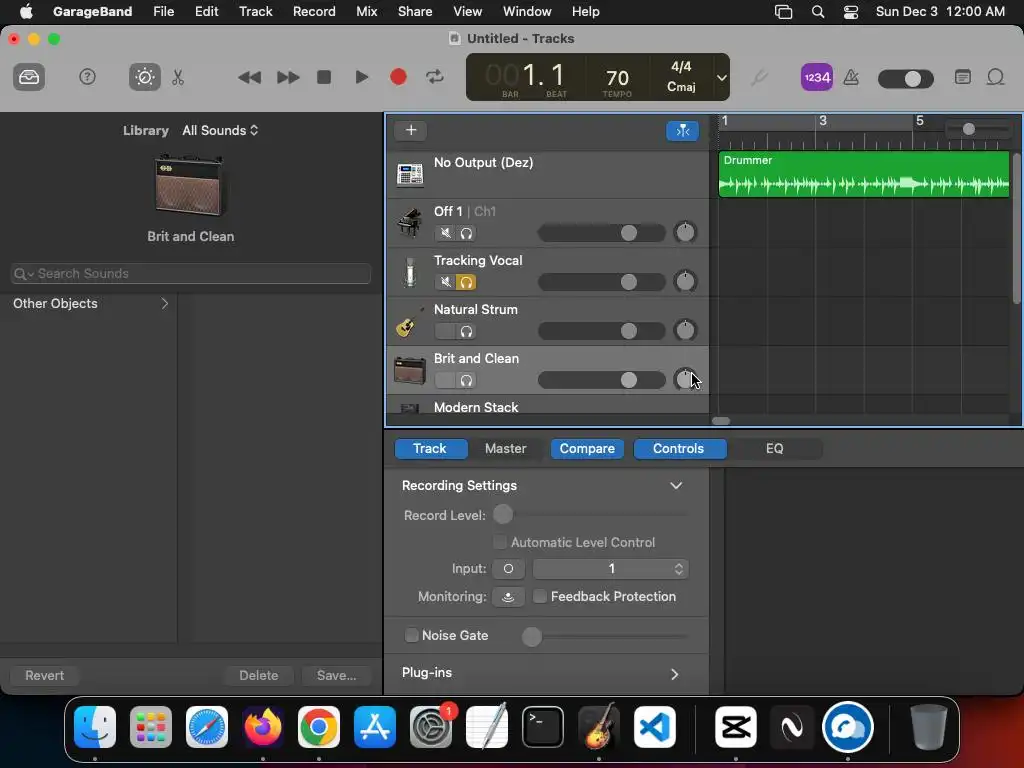
Task: Click the Tuner fork icon
Action: tap(758, 78)
